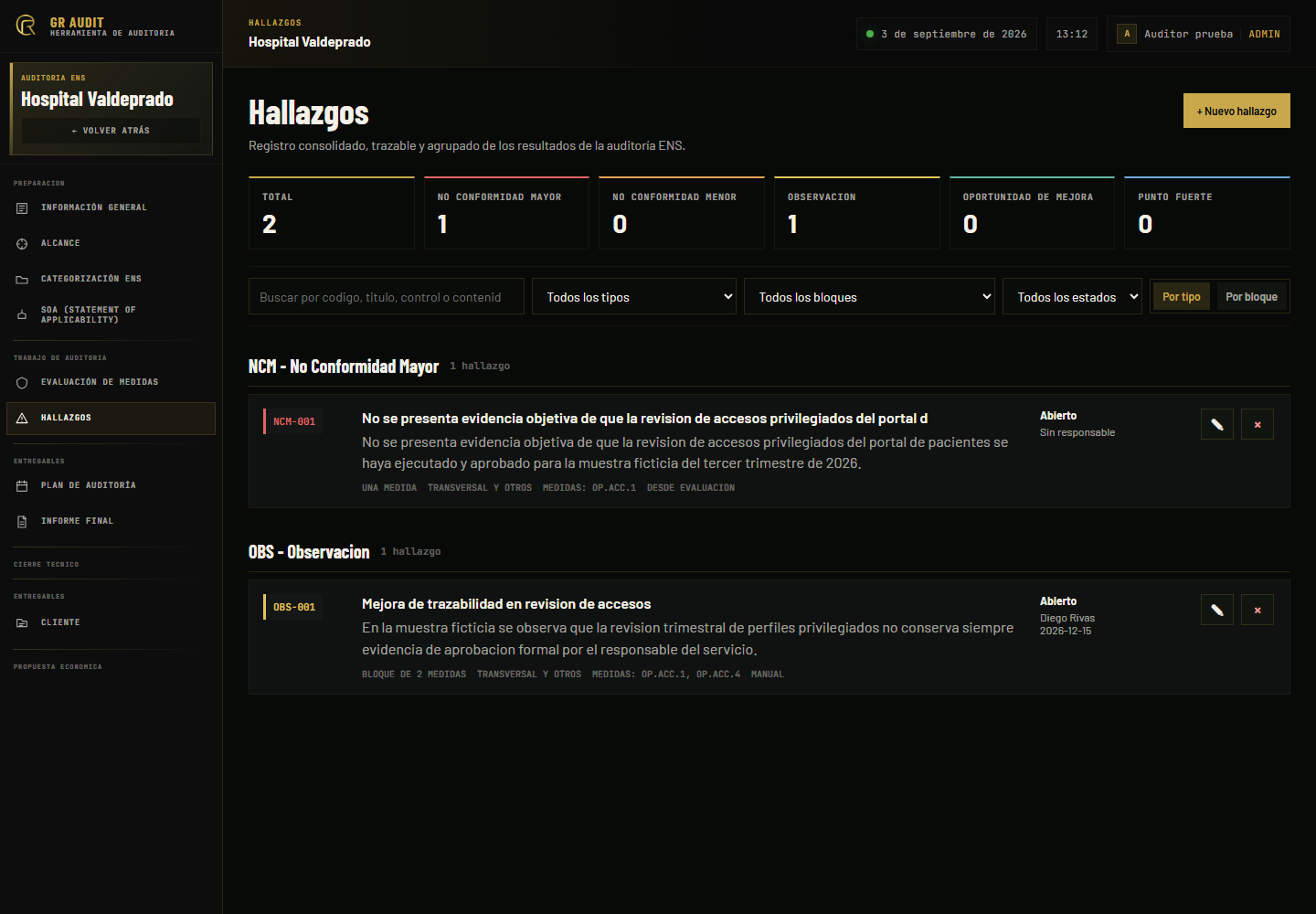
Task: Click the No Conformidad Mayor counter card
Action: (506, 213)
